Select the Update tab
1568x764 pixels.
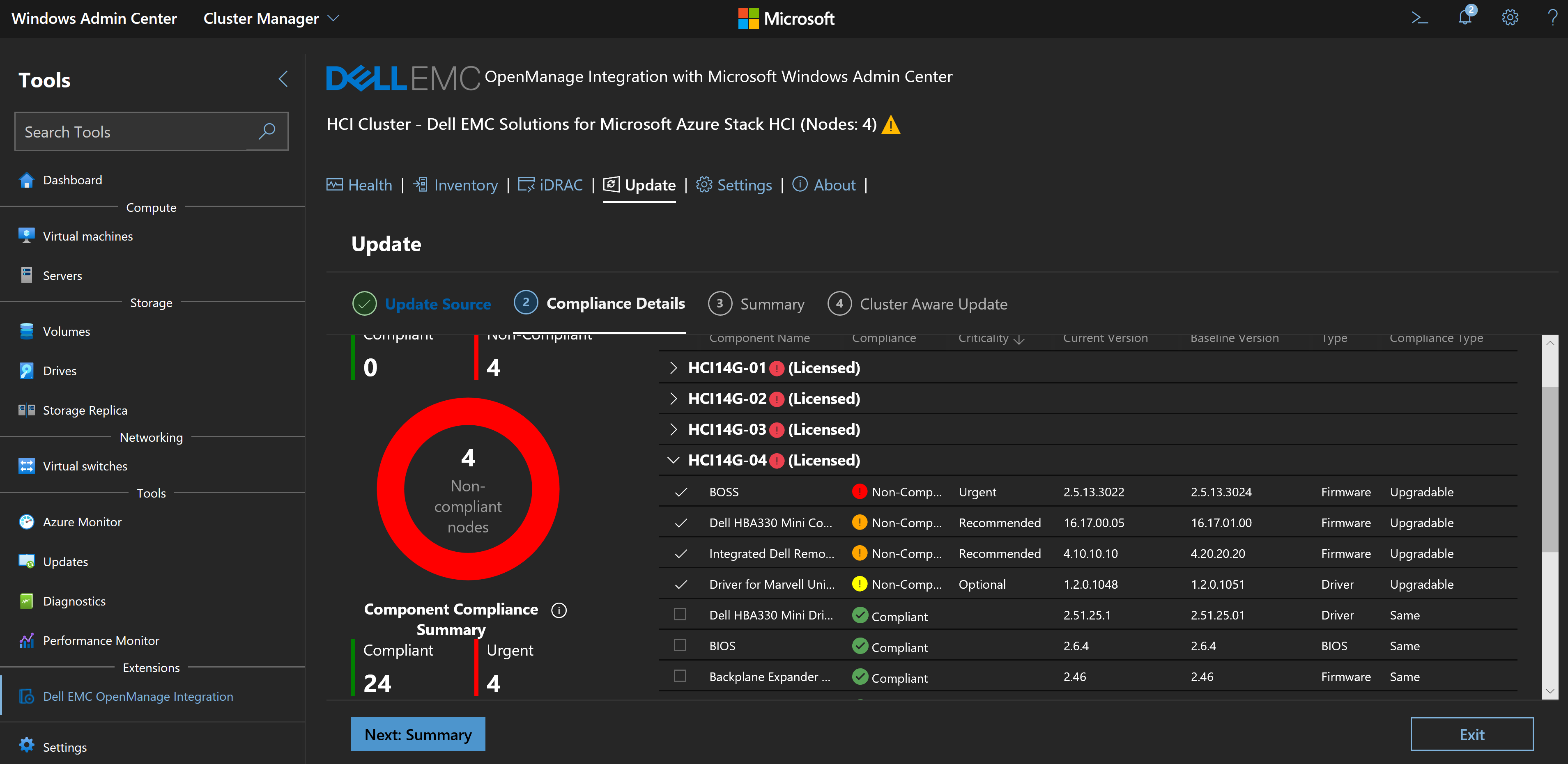[x=639, y=185]
